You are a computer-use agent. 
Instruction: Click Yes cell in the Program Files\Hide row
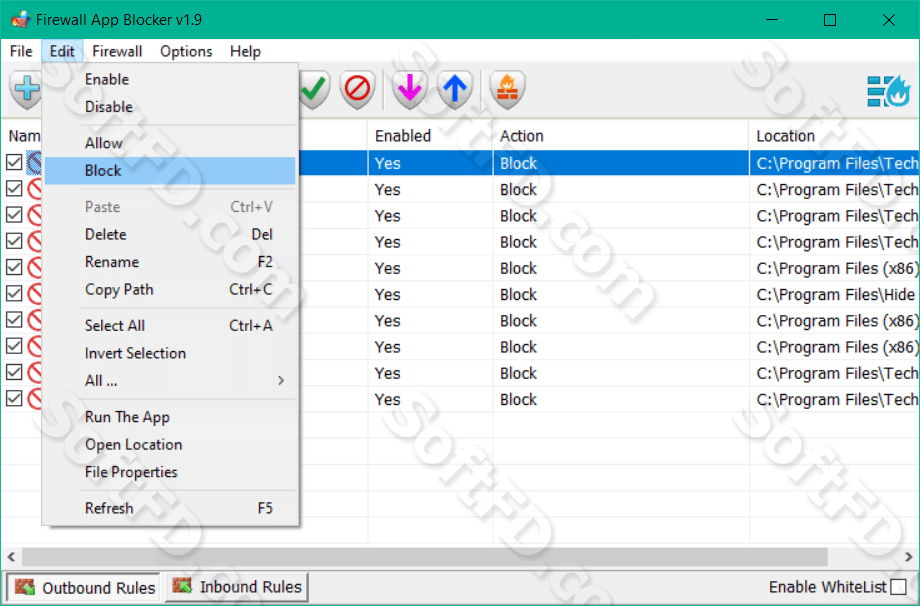click(430, 294)
